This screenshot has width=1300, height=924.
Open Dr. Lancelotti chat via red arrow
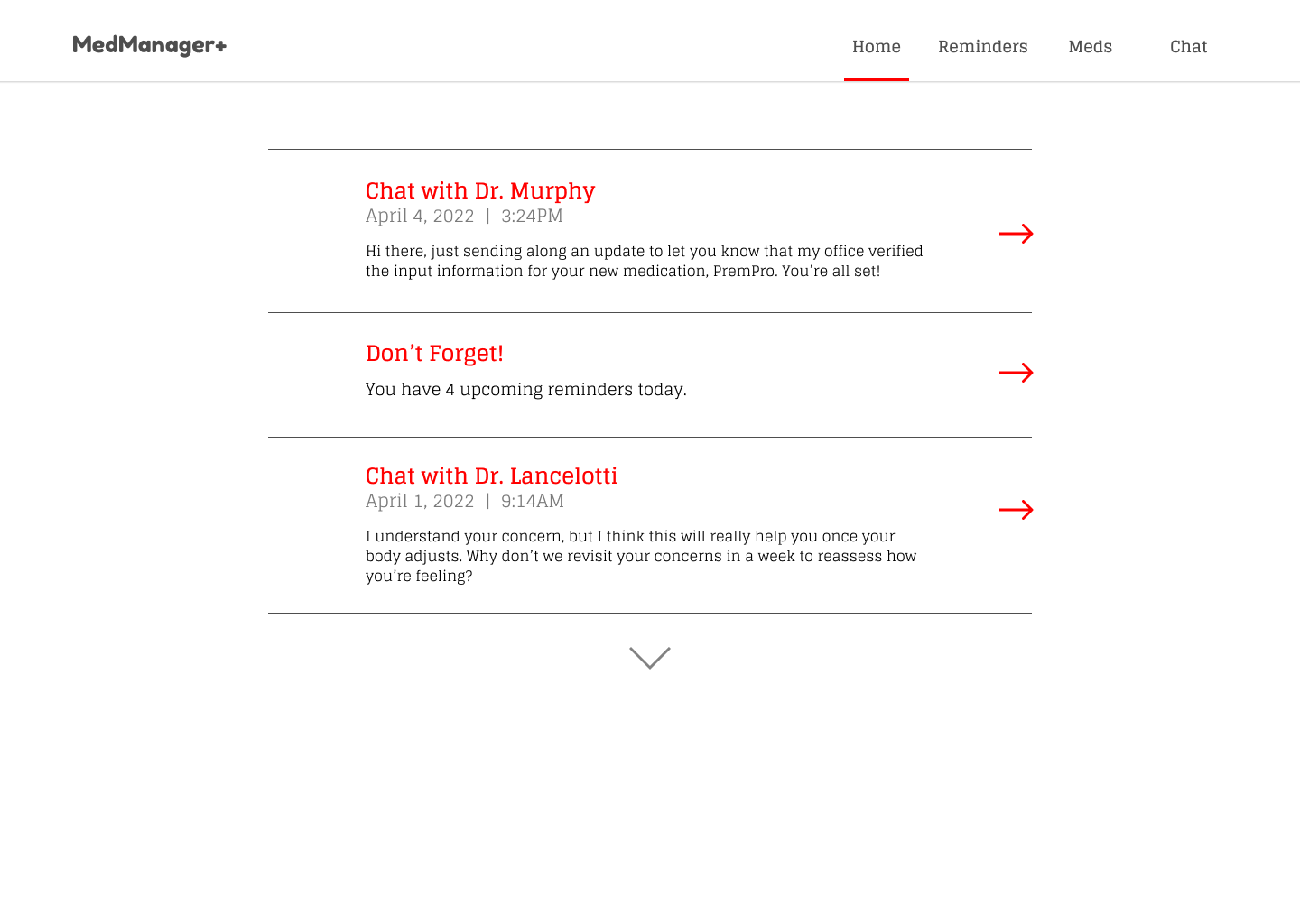(1016, 510)
